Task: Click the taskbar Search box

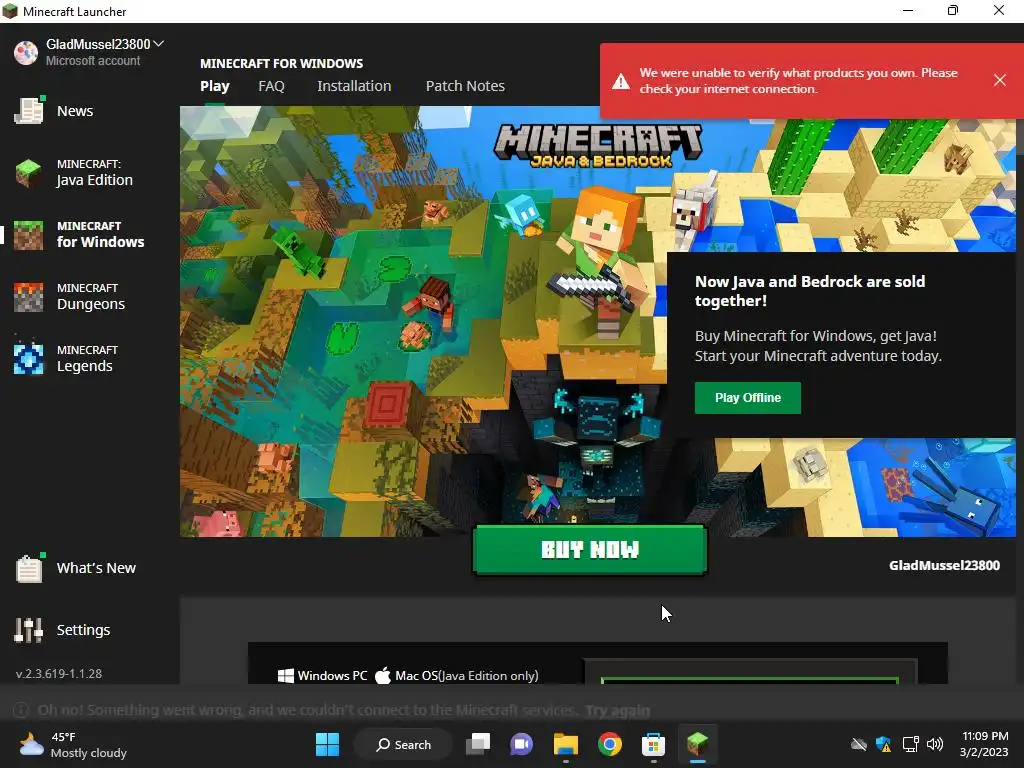Action: coord(403,744)
